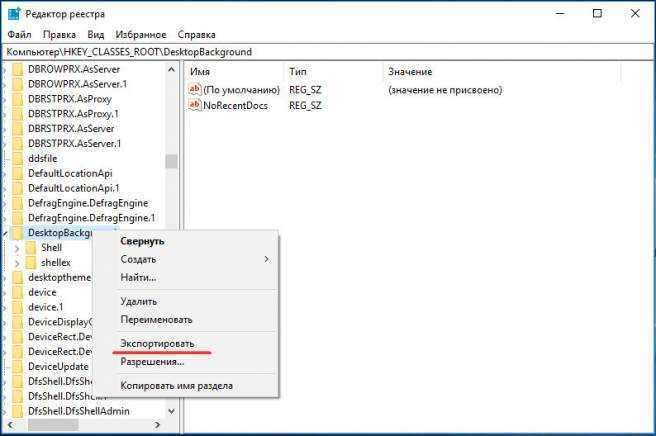
Task: Select the (По умолчанию) string value icon
Action: (195, 90)
